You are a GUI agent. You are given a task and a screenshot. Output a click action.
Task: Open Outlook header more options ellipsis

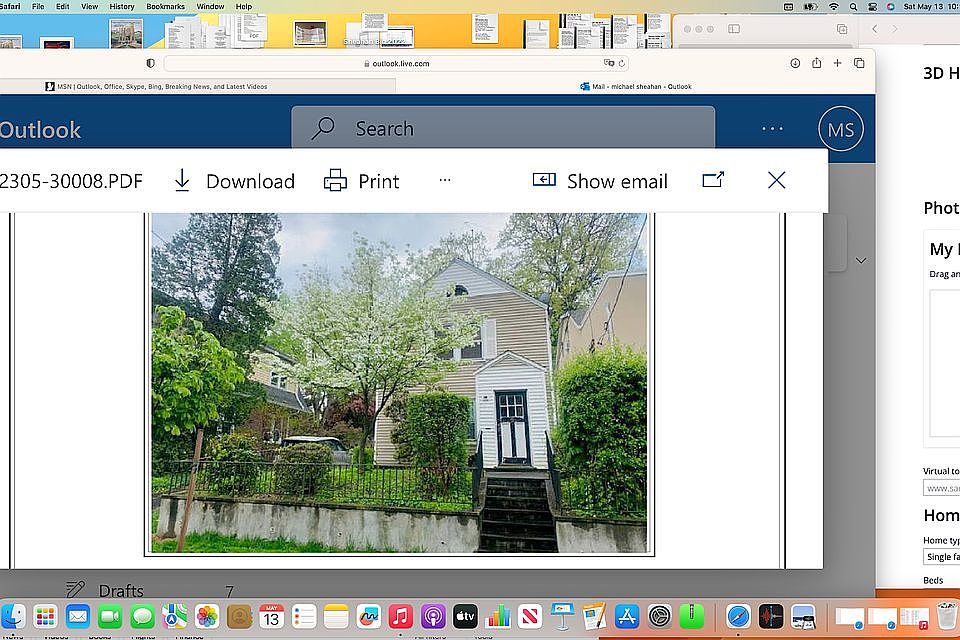(773, 129)
